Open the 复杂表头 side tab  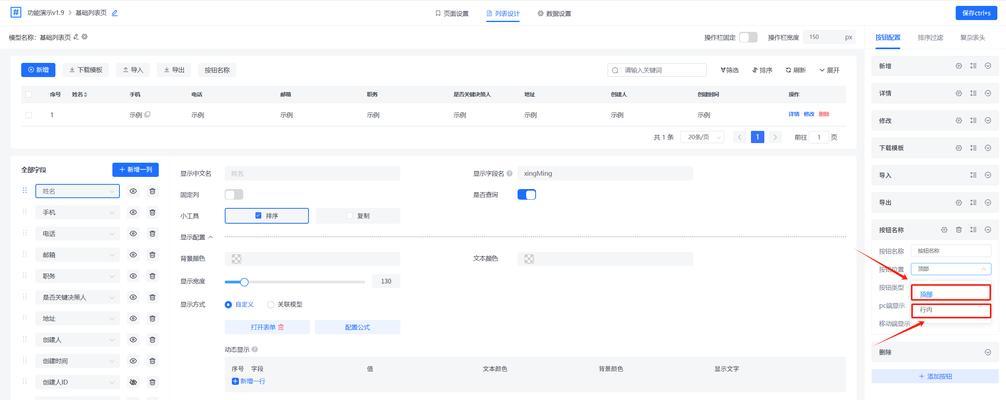(x=972, y=37)
